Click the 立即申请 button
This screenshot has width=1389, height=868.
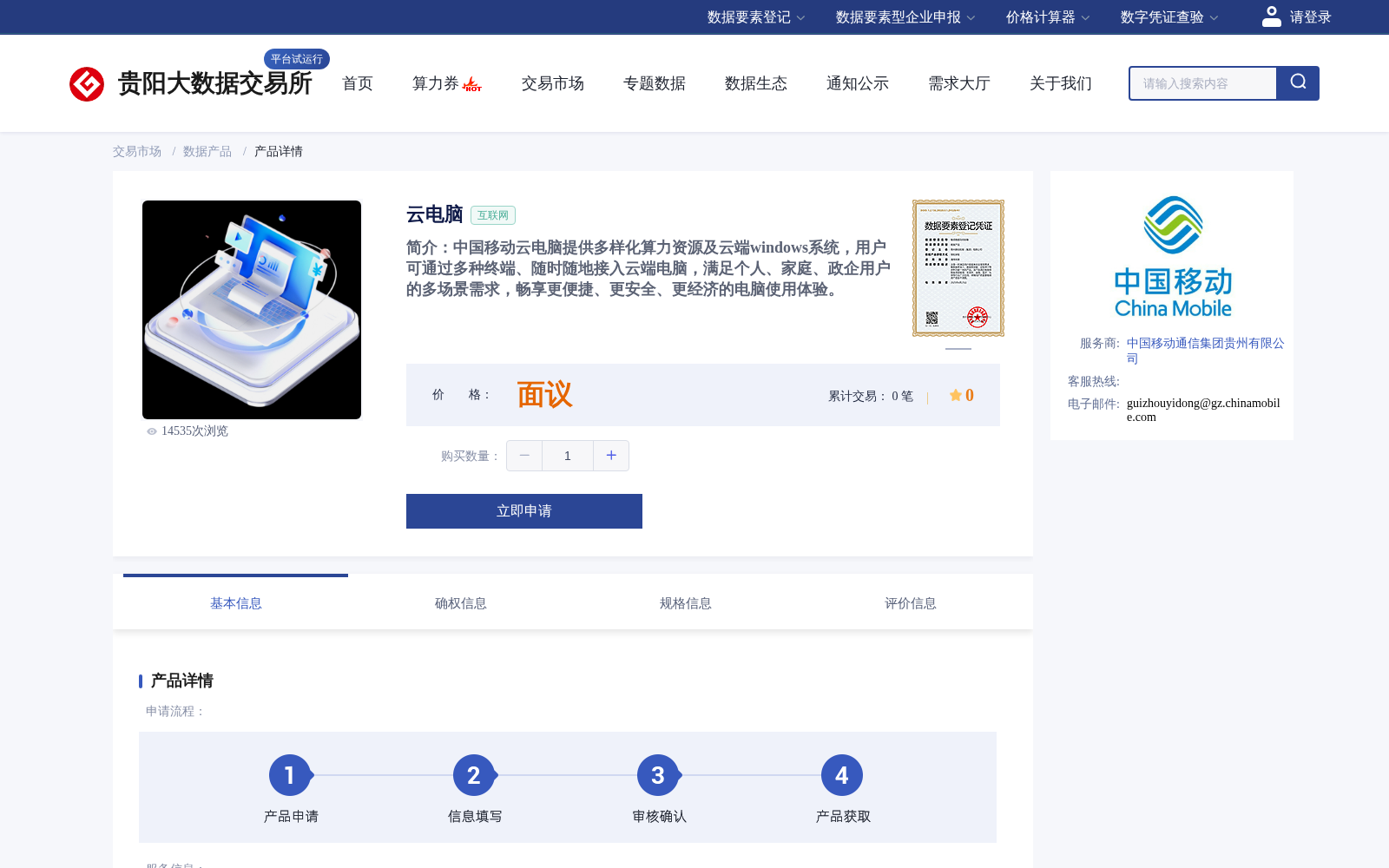pos(524,511)
